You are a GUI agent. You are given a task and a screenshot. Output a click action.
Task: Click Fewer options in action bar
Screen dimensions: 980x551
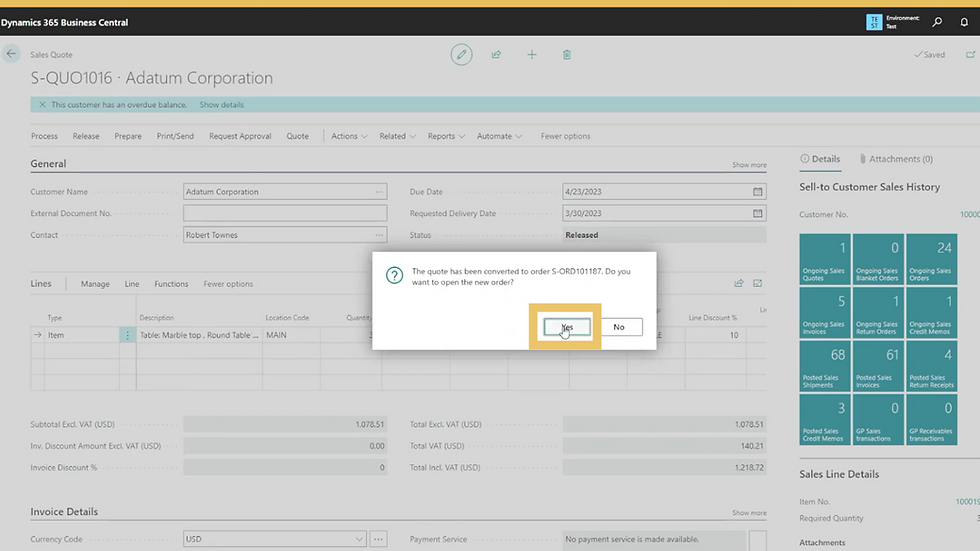[565, 136]
